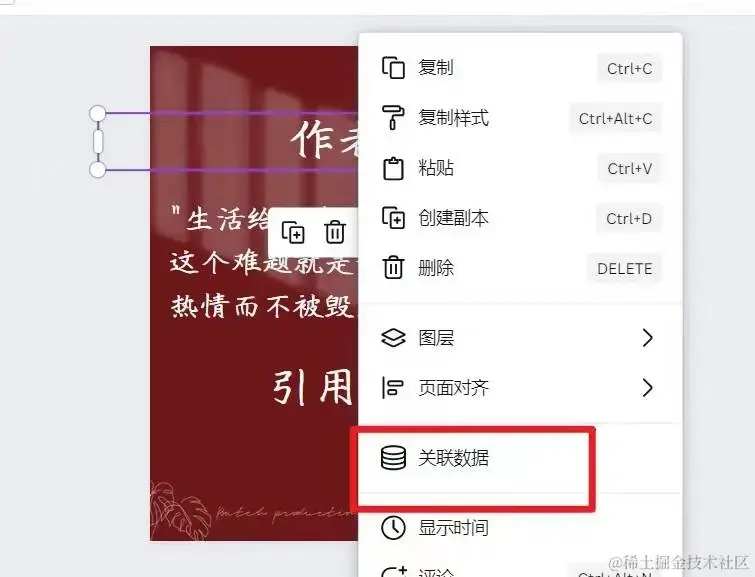
Task: Click the duplicate icon in floating toolbar
Action: tap(293, 233)
